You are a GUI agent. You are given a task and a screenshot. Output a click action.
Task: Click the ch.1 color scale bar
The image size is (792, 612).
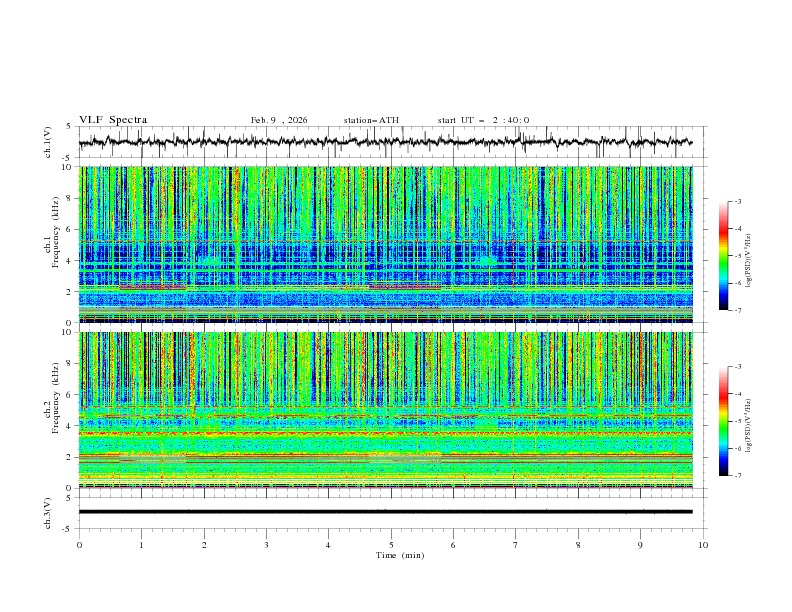[723, 256]
